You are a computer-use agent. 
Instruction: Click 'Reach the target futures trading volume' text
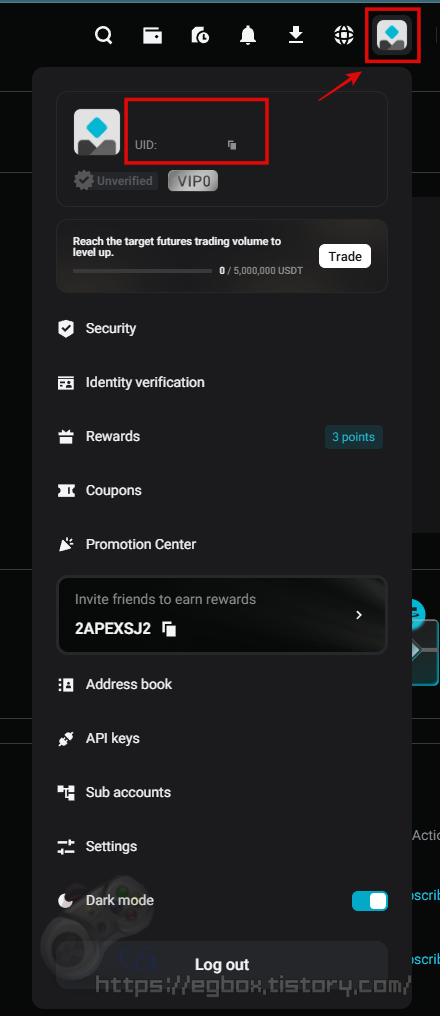point(177,246)
